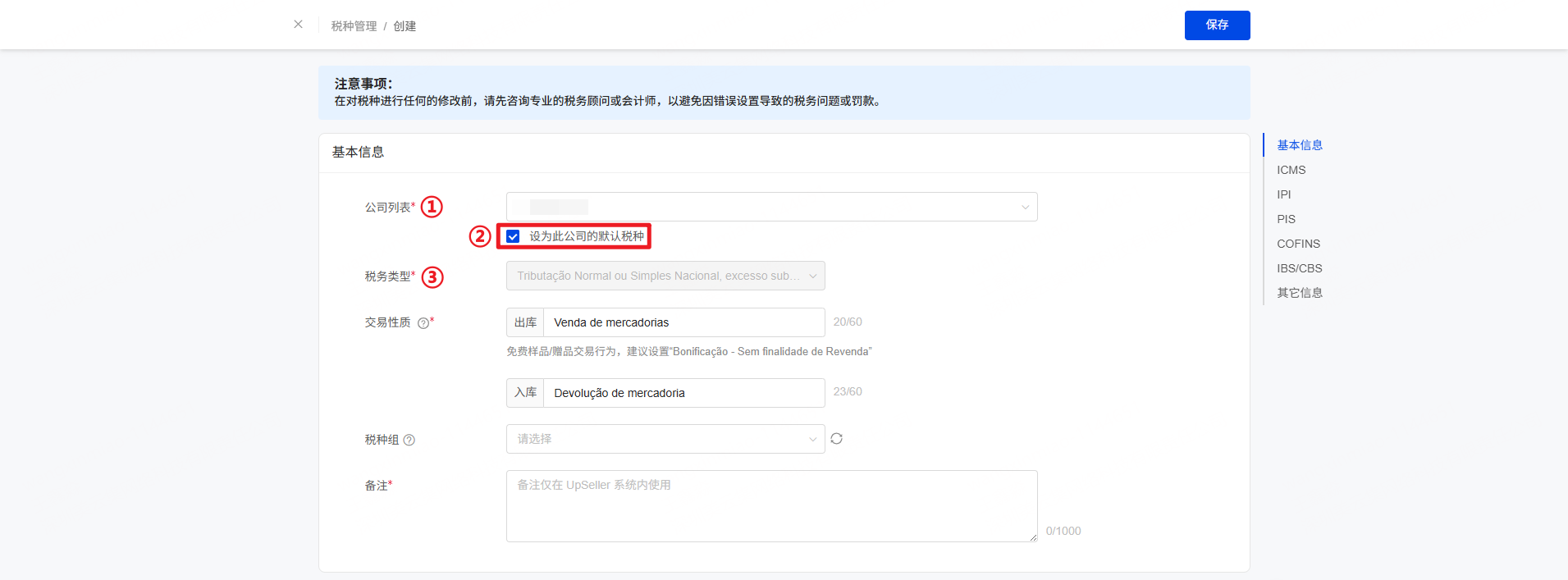Open the 公司列表 dropdown
The height and width of the screenshot is (580, 1568).
pos(771,207)
